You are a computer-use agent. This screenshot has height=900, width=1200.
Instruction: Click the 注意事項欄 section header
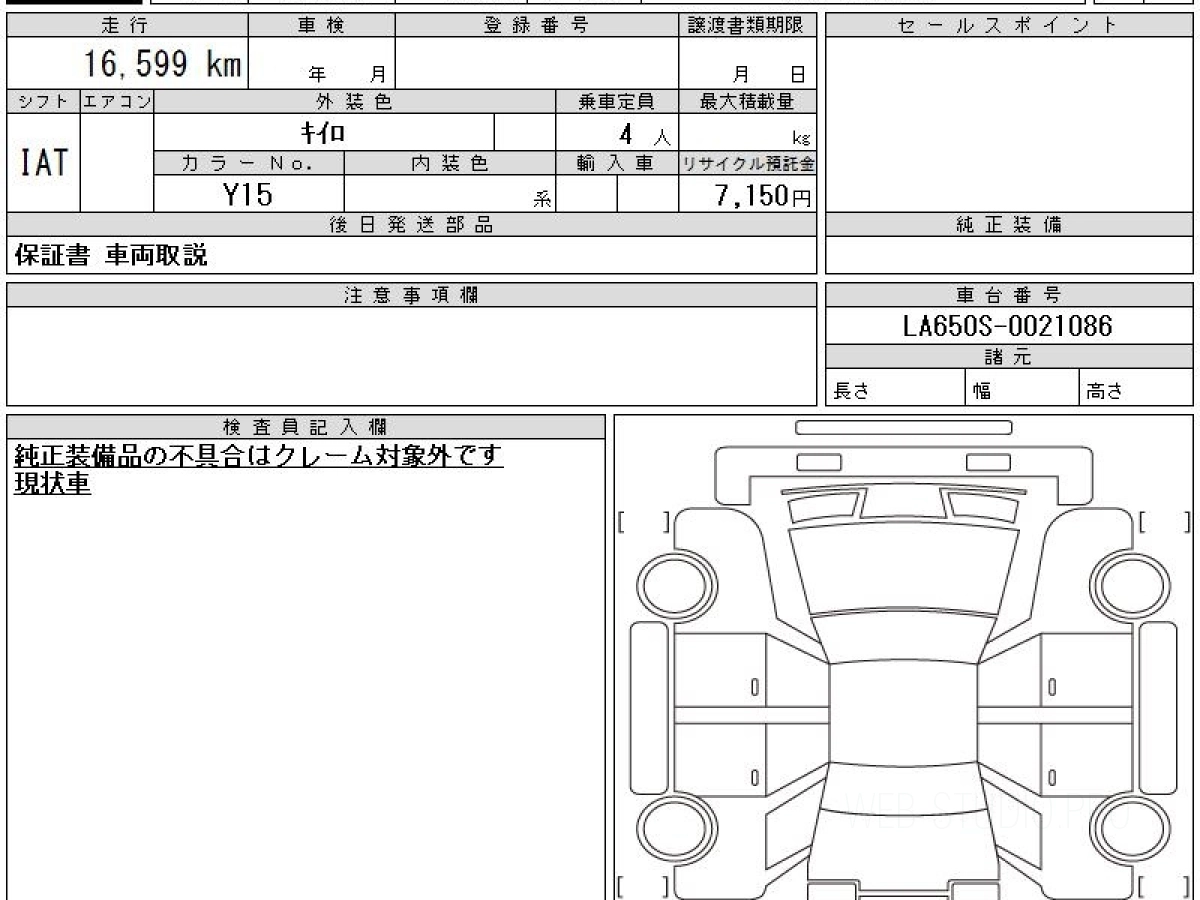tap(411, 295)
